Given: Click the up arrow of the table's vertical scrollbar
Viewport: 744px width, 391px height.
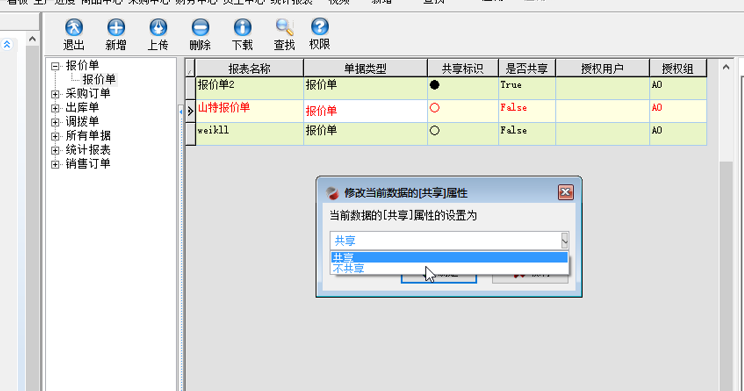Looking at the screenshot, I should (x=725, y=67).
